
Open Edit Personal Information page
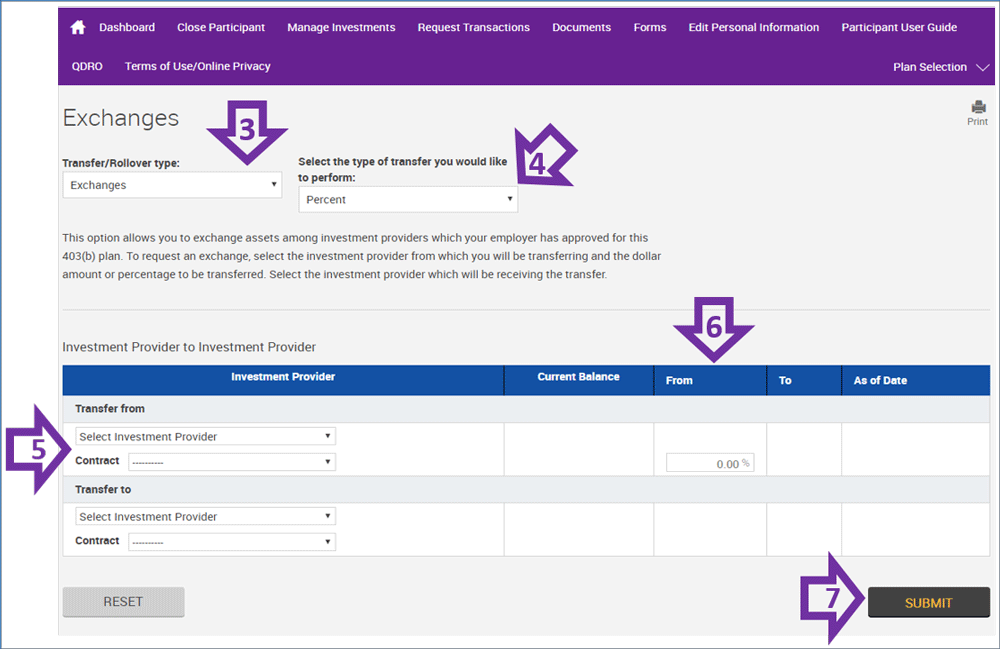coord(754,28)
